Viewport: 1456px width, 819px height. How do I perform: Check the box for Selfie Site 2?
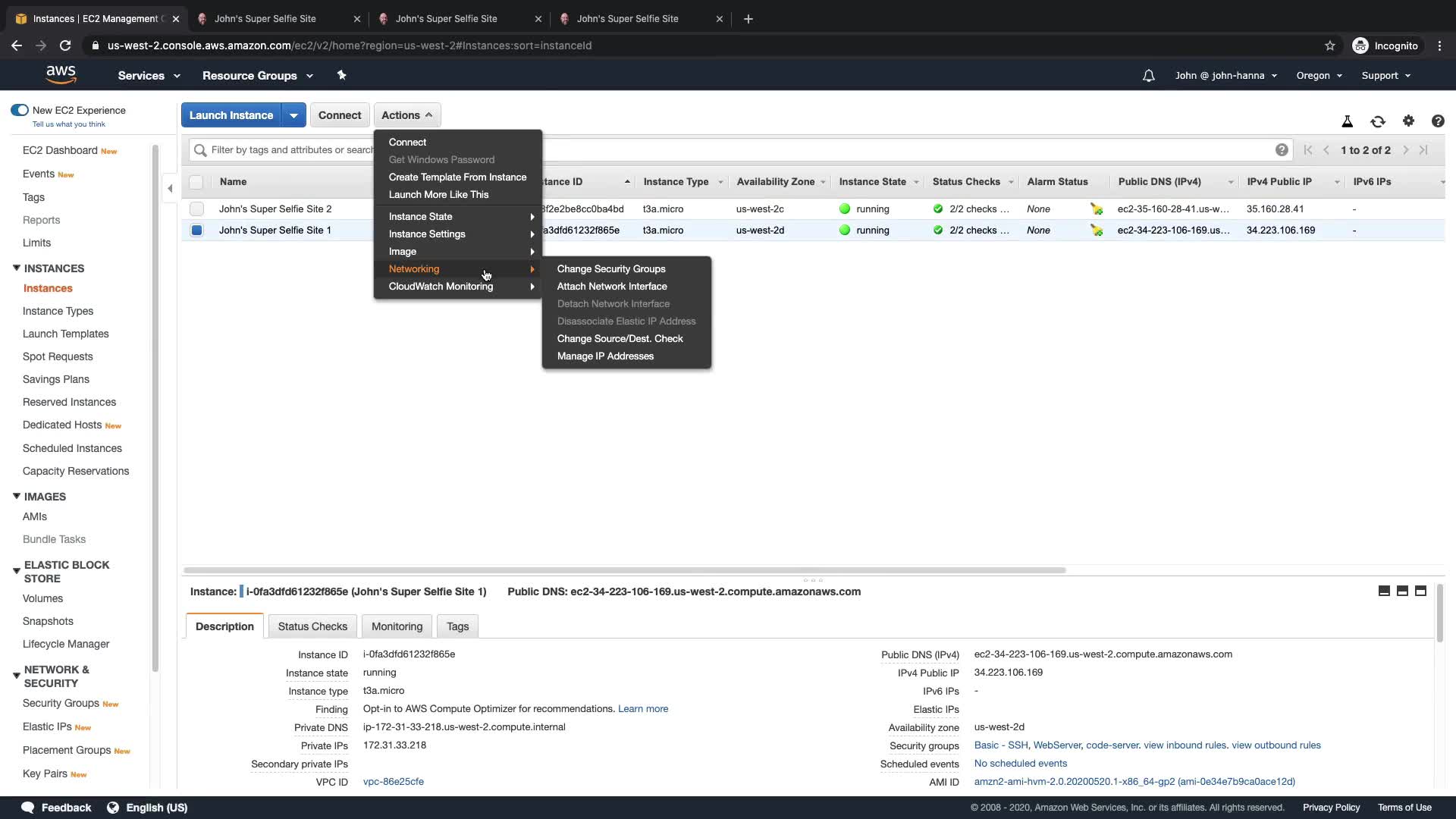click(197, 209)
